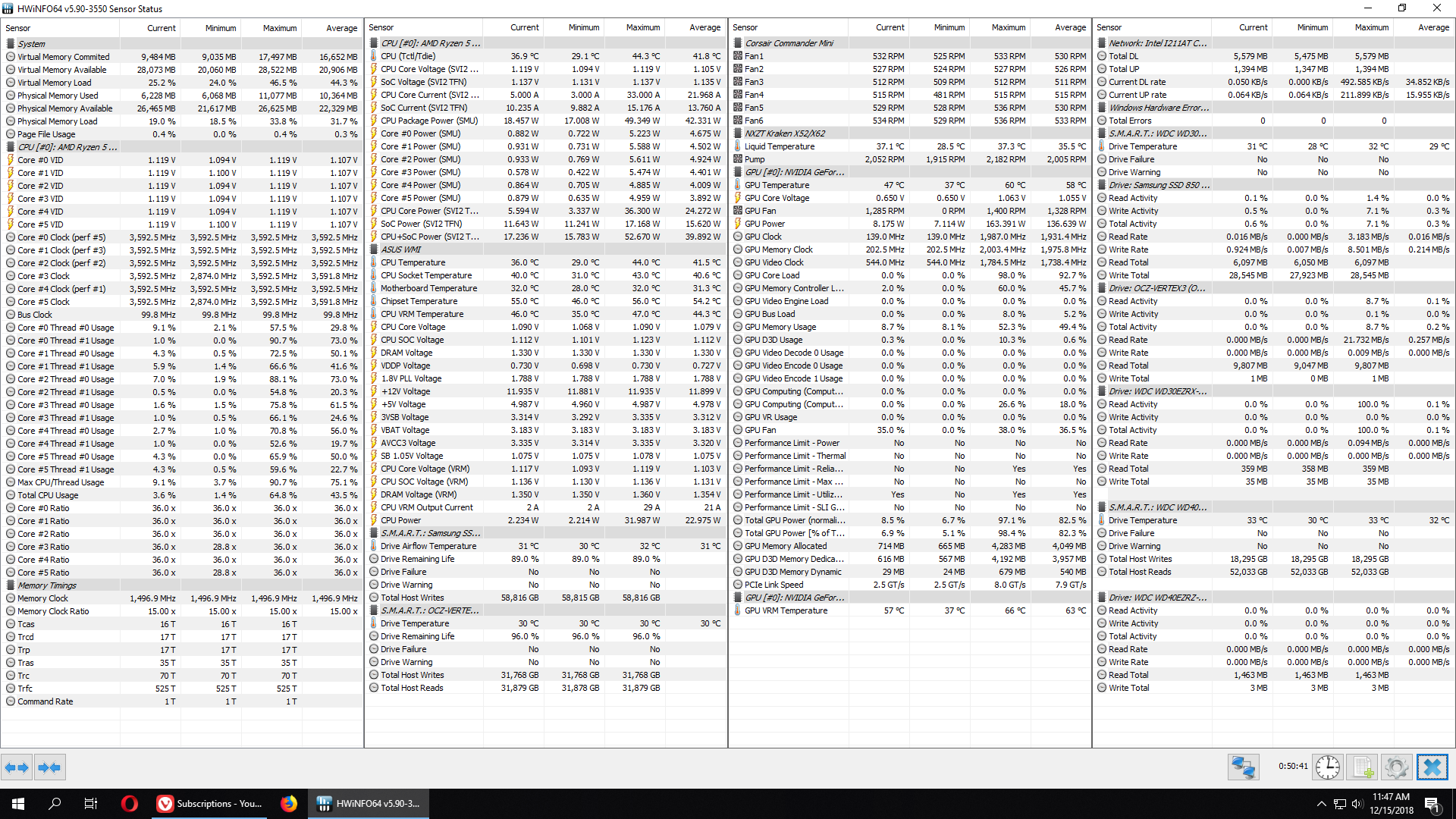1456x819 pixels.
Task: Start logging with the sheet icon
Action: [x=1362, y=767]
